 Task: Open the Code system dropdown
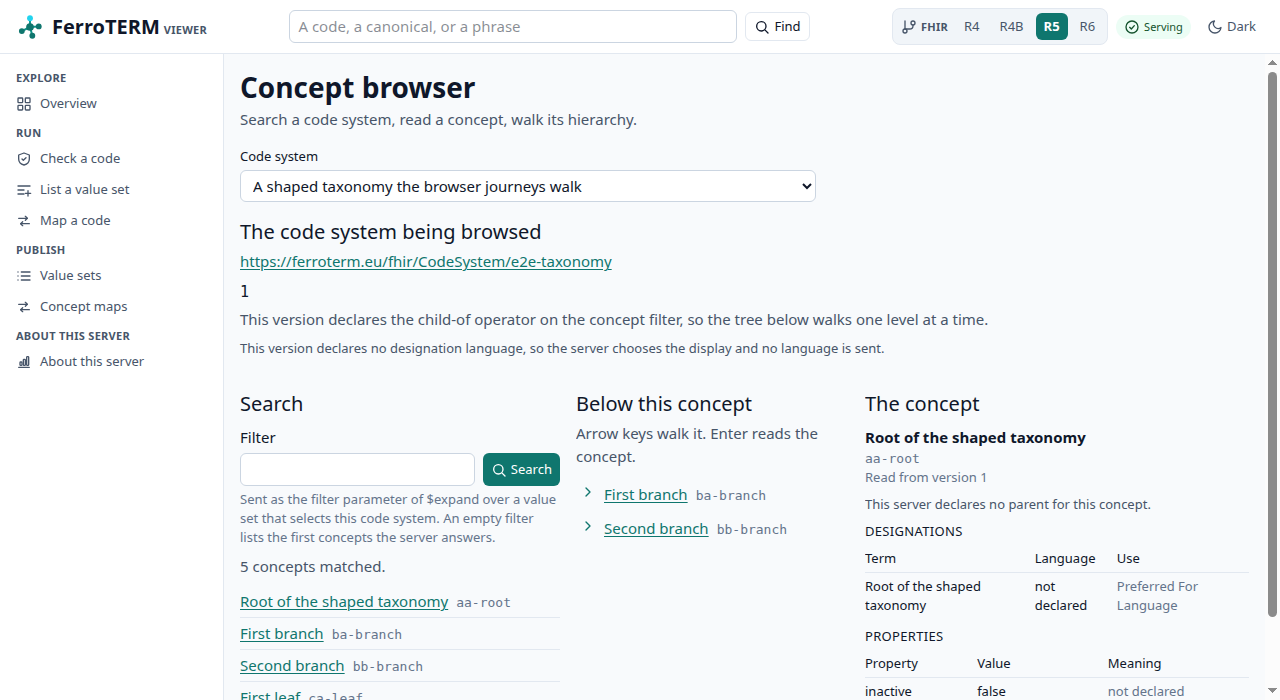tap(528, 186)
